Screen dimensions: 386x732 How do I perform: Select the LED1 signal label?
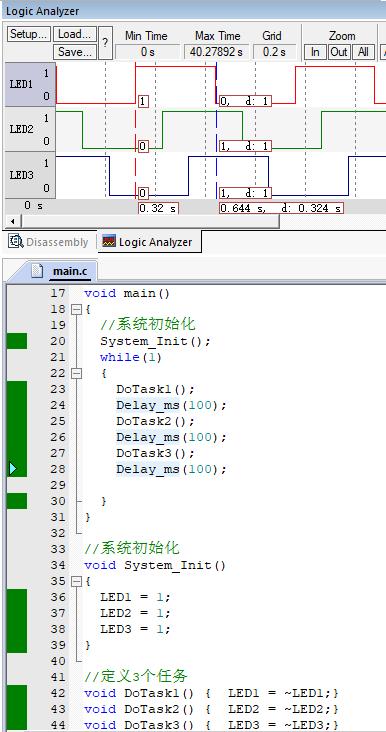pyautogui.click(x=30, y=85)
